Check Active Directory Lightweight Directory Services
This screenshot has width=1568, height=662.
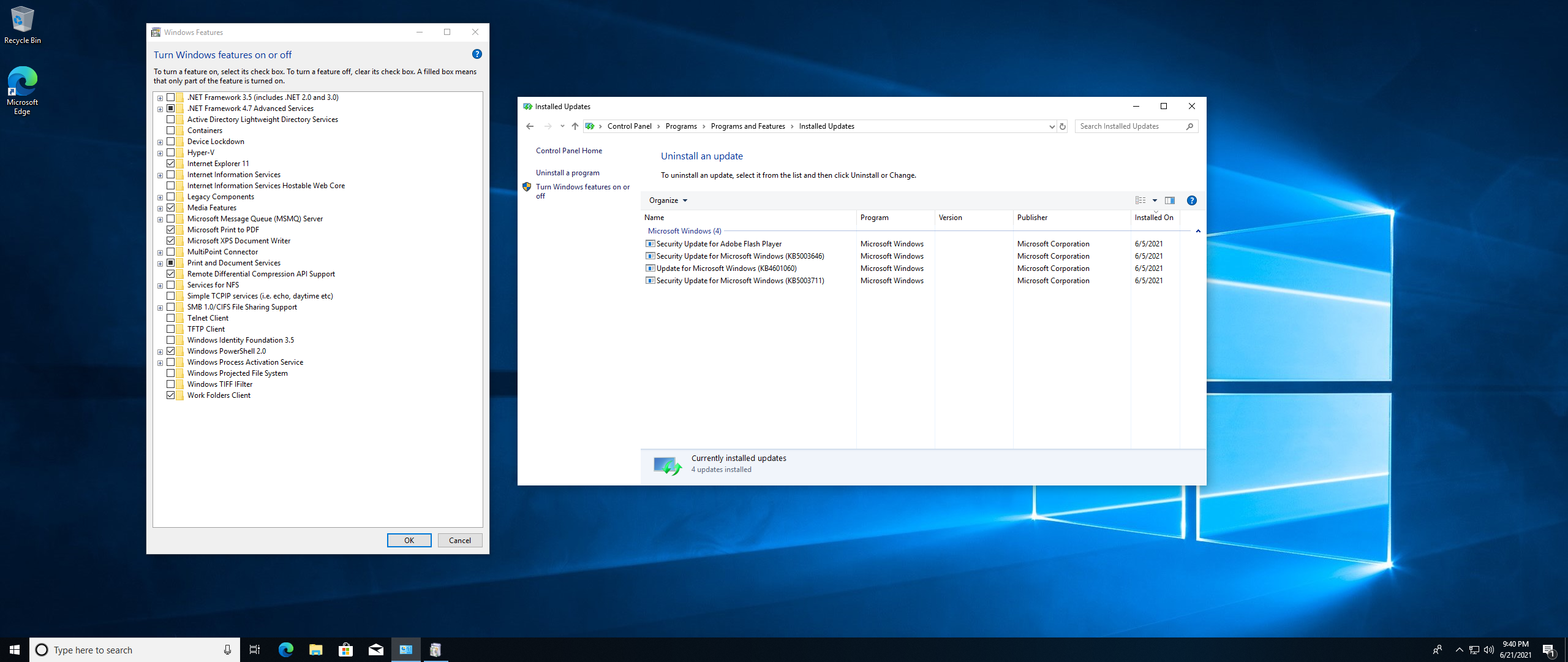pyautogui.click(x=171, y=120)
